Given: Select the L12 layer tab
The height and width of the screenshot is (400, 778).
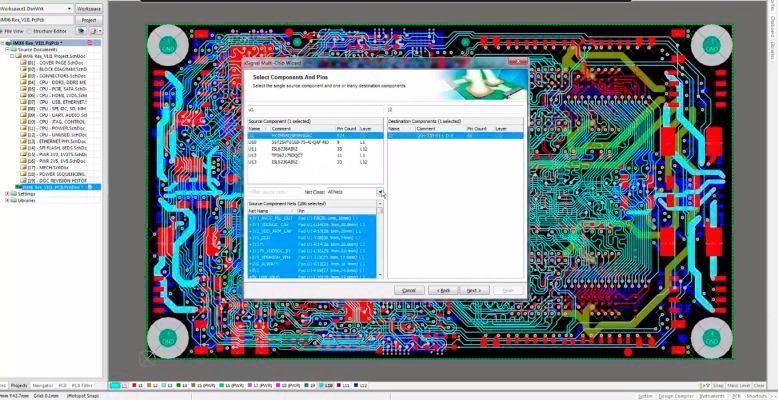Looking at the screenshot, I should coord(360,386).
